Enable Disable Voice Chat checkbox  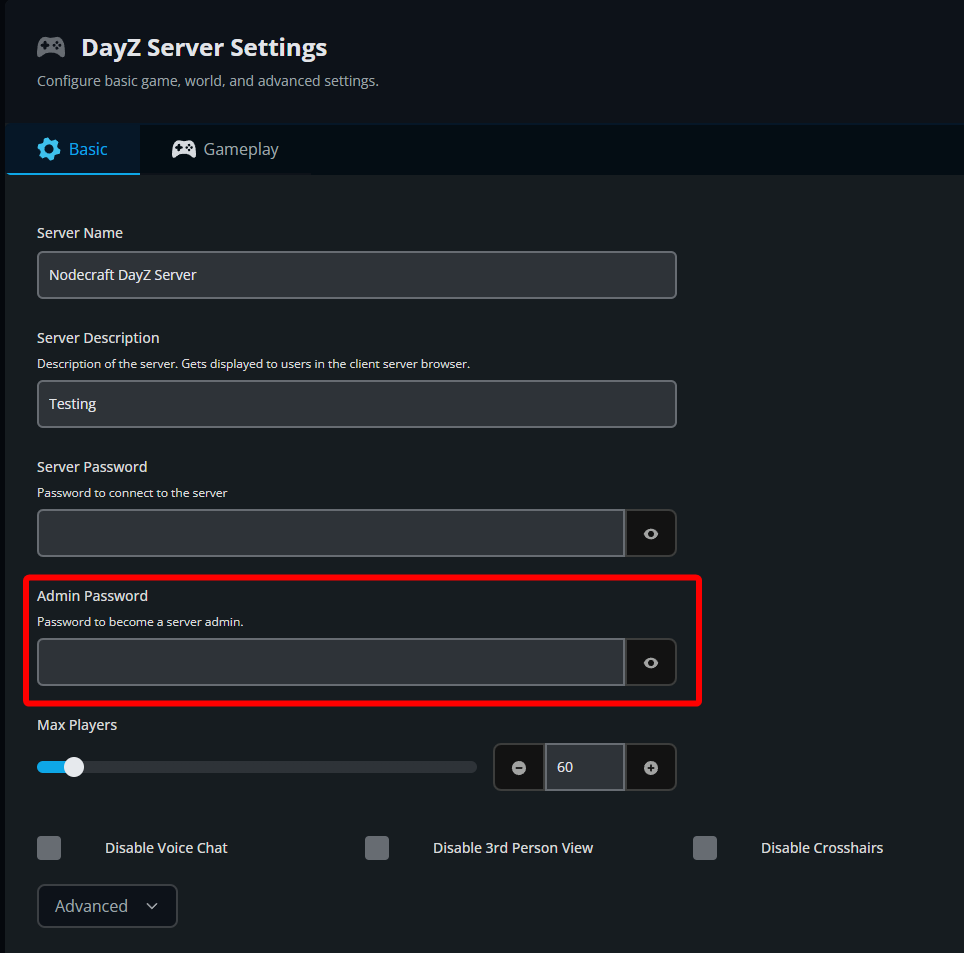(x=49, y=848)
